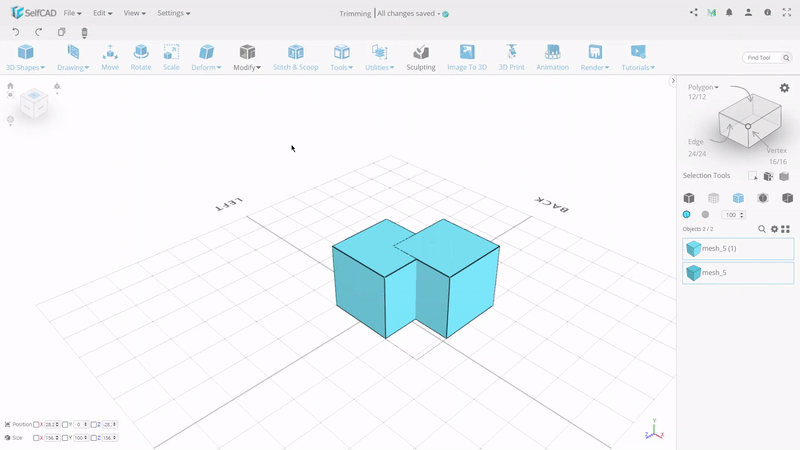
Task: Click the info icon in header
Action: (767, 12)
